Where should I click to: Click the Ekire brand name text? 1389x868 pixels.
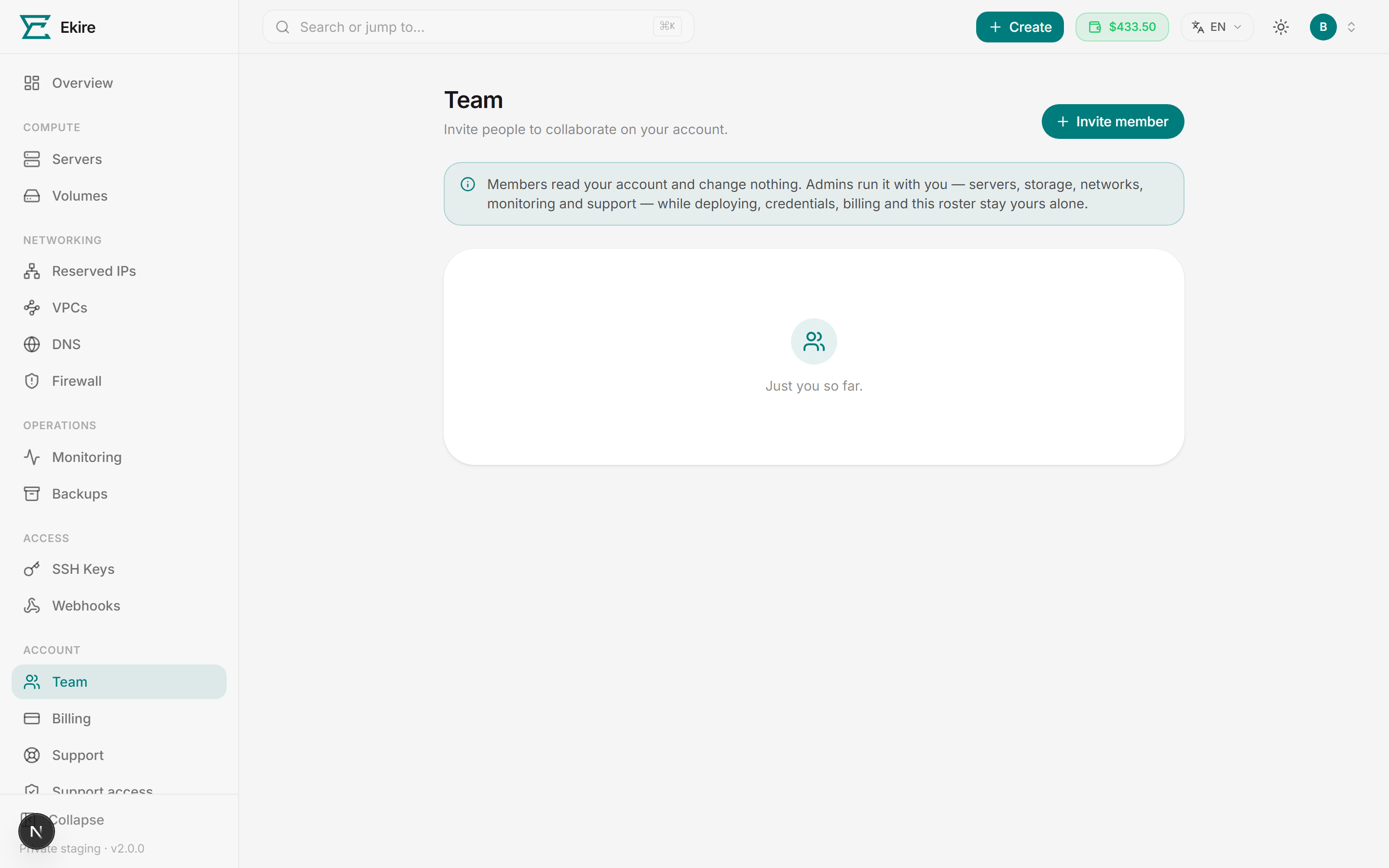78,27
